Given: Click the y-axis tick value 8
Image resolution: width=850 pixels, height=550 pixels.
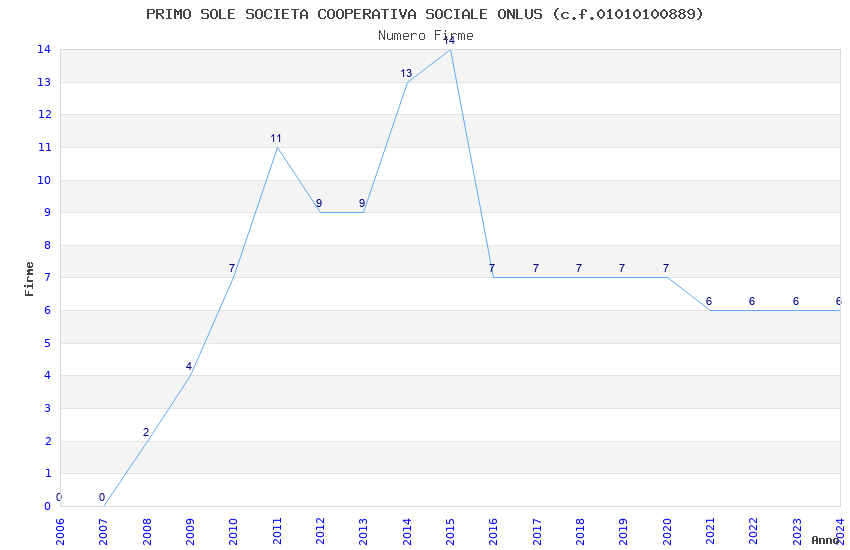Looking at the screenshot, I should [x=48, y=245].
